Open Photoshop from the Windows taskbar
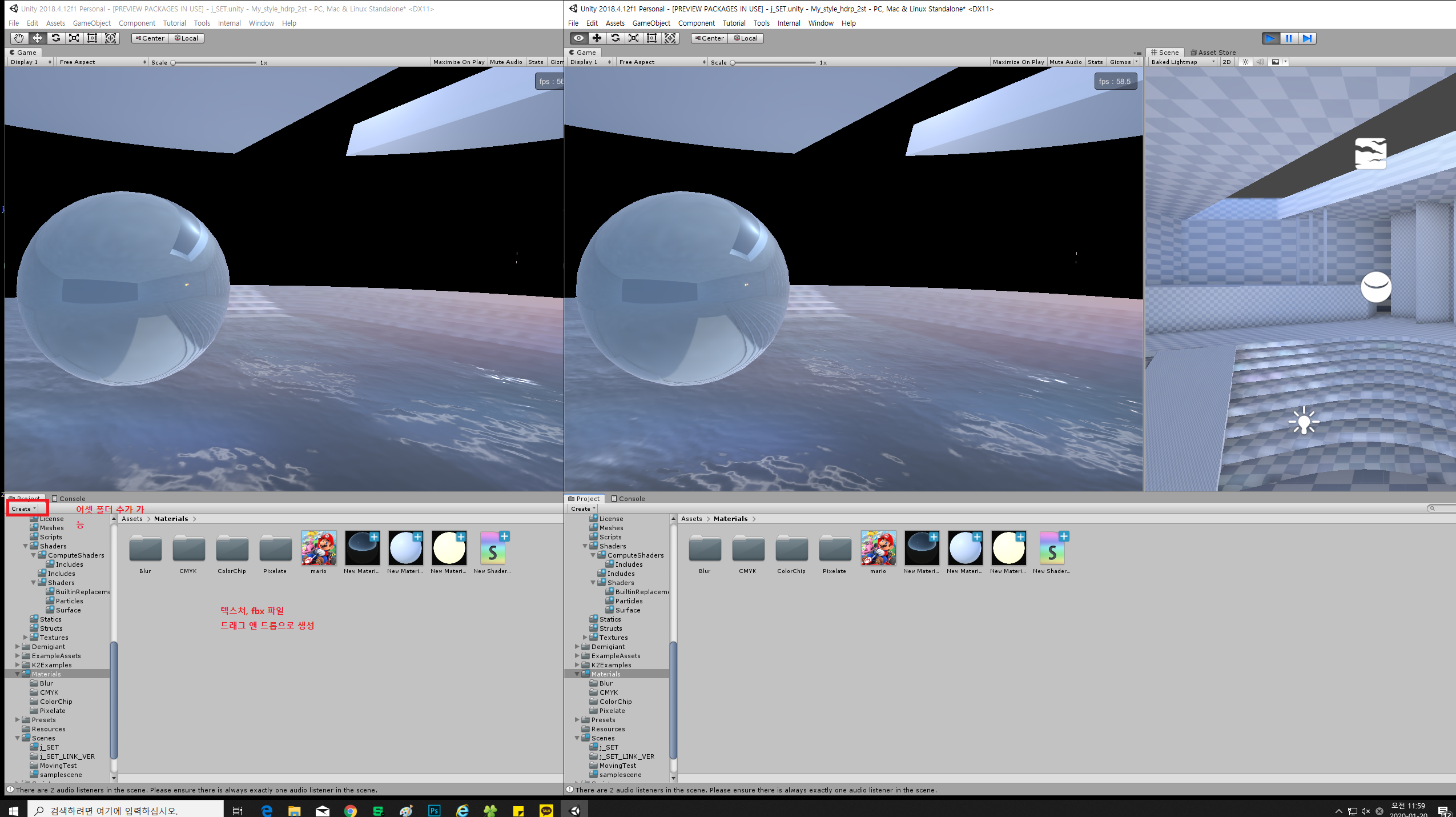Viewport: 1456px width, 817px height. [435, 810]
